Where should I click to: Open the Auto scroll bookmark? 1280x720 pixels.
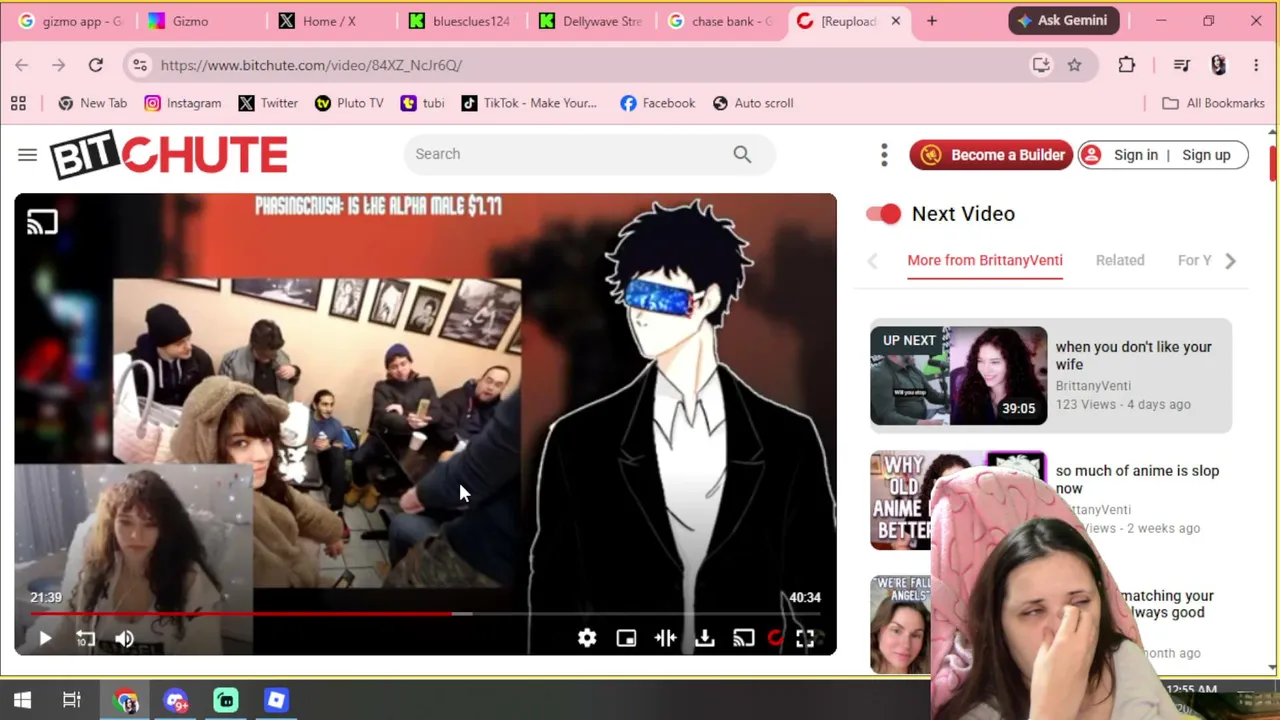(752, 103)
